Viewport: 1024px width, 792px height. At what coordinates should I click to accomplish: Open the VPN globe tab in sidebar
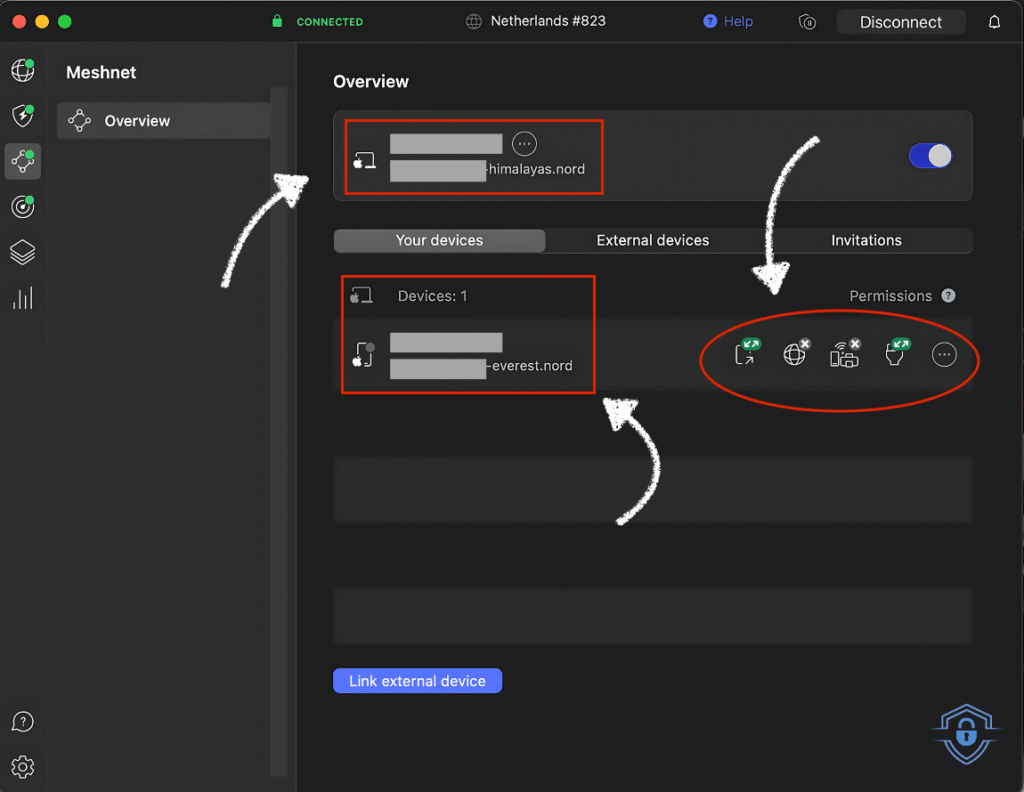point(23,70)
